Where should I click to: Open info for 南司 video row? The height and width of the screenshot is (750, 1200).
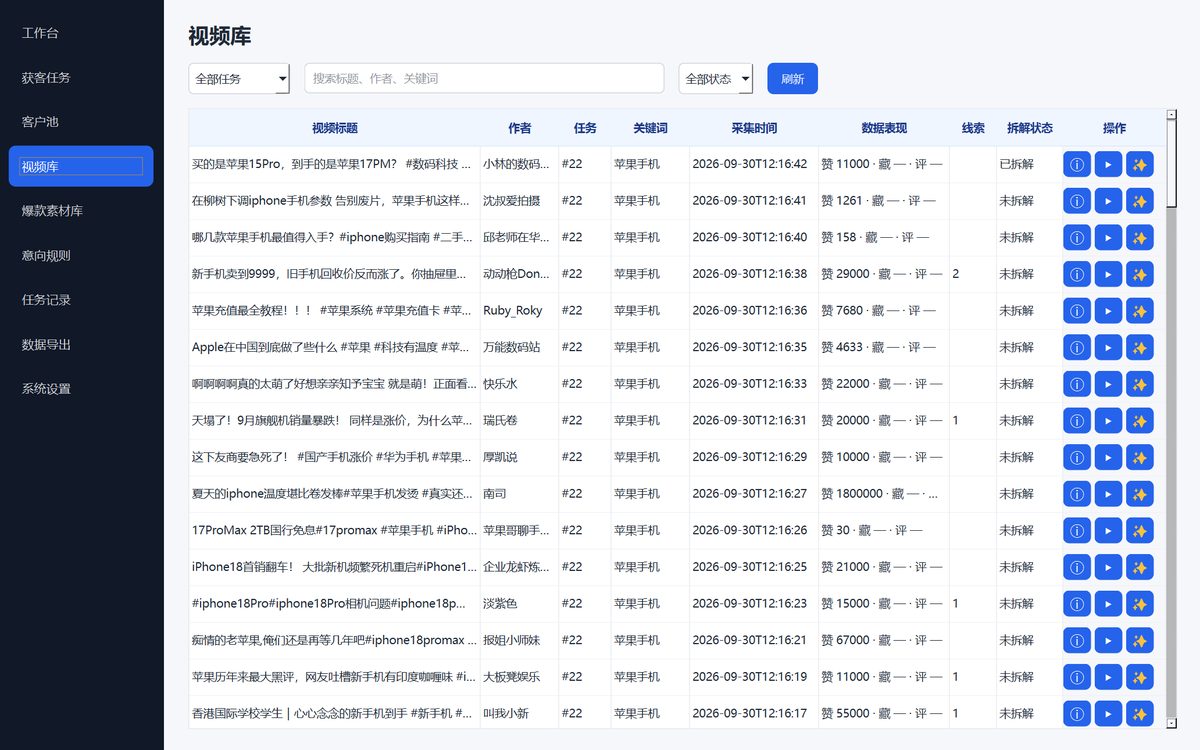(1076, 494)
